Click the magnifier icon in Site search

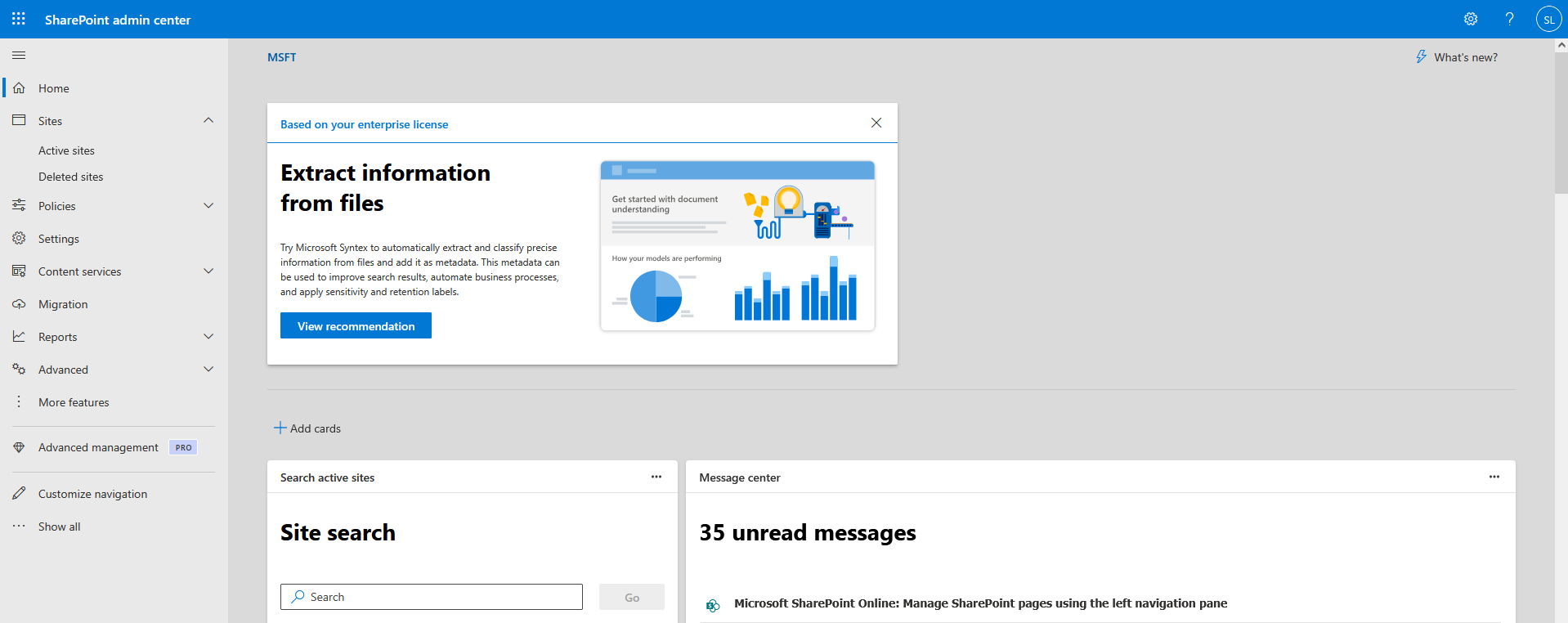tap(298, 597)
